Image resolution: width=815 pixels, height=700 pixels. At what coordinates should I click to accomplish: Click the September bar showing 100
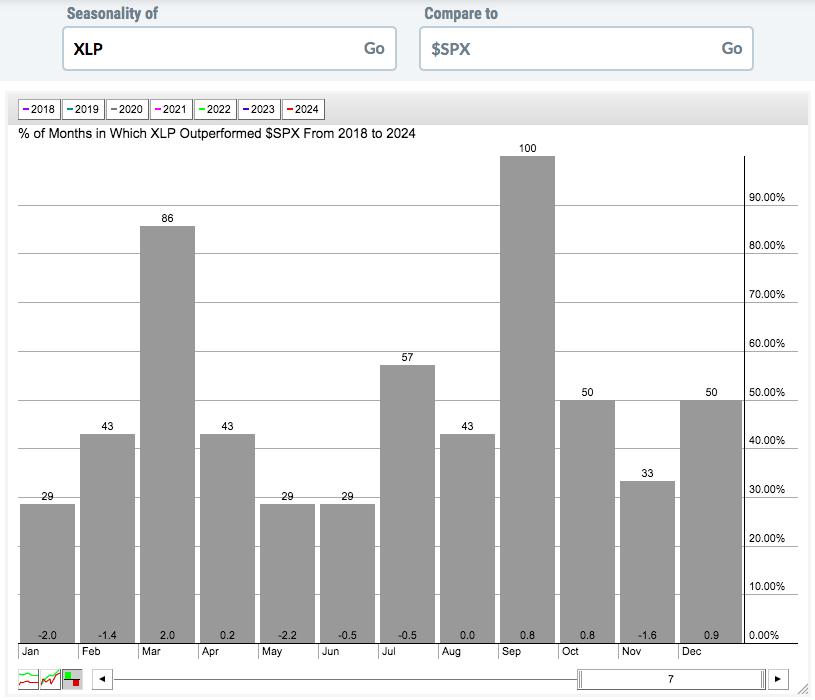527,399
